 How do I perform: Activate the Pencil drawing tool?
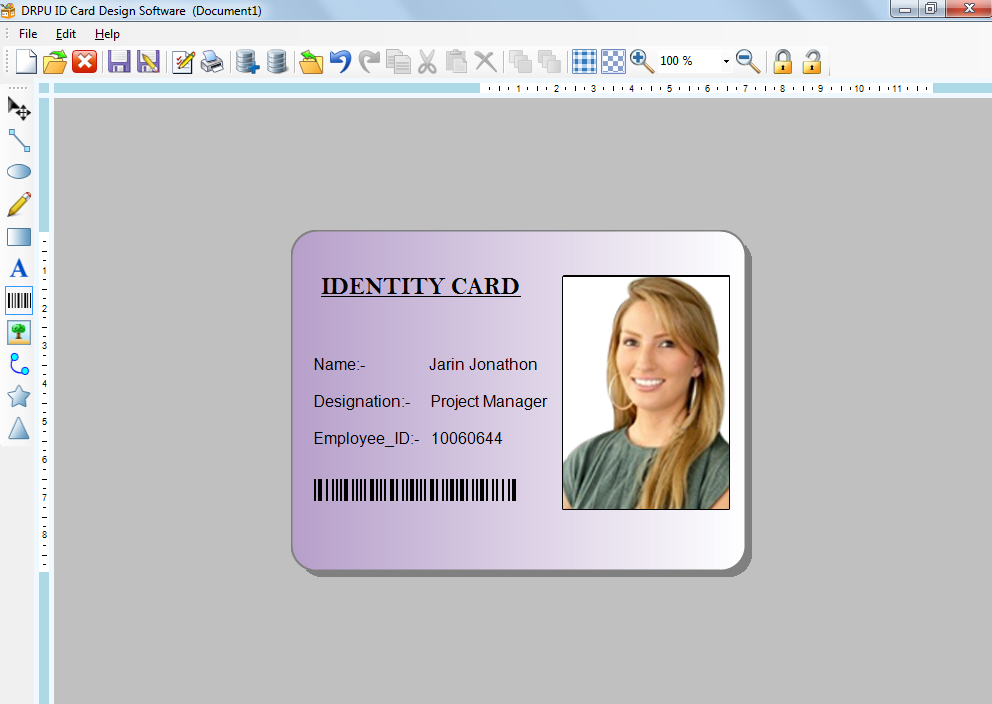coord(19,204)
